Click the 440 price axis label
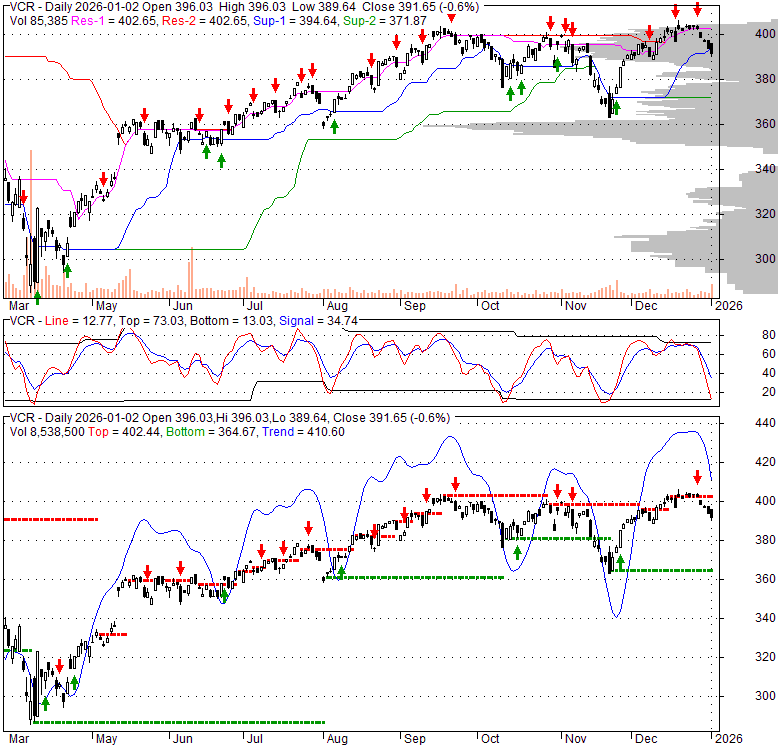780x745 pixels. click(765, 423)
